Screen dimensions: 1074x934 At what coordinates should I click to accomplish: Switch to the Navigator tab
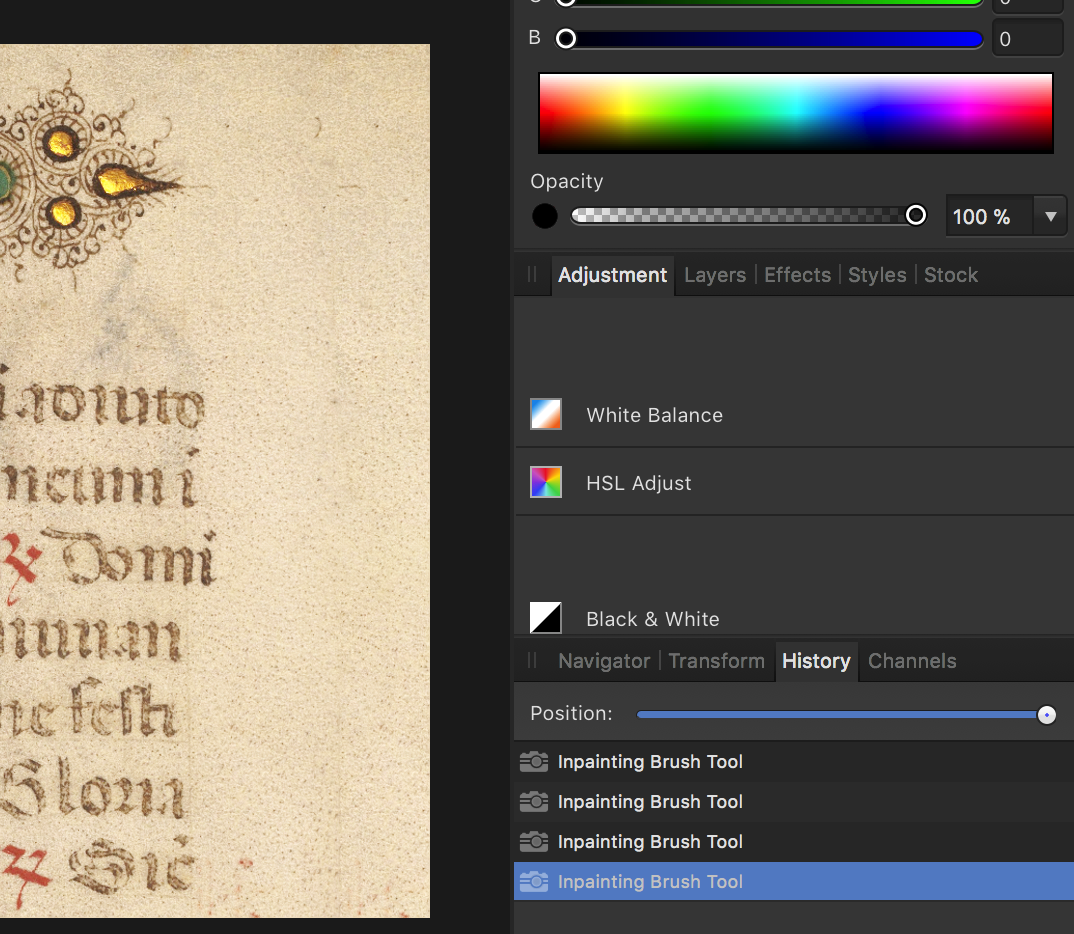coord(604,661)
